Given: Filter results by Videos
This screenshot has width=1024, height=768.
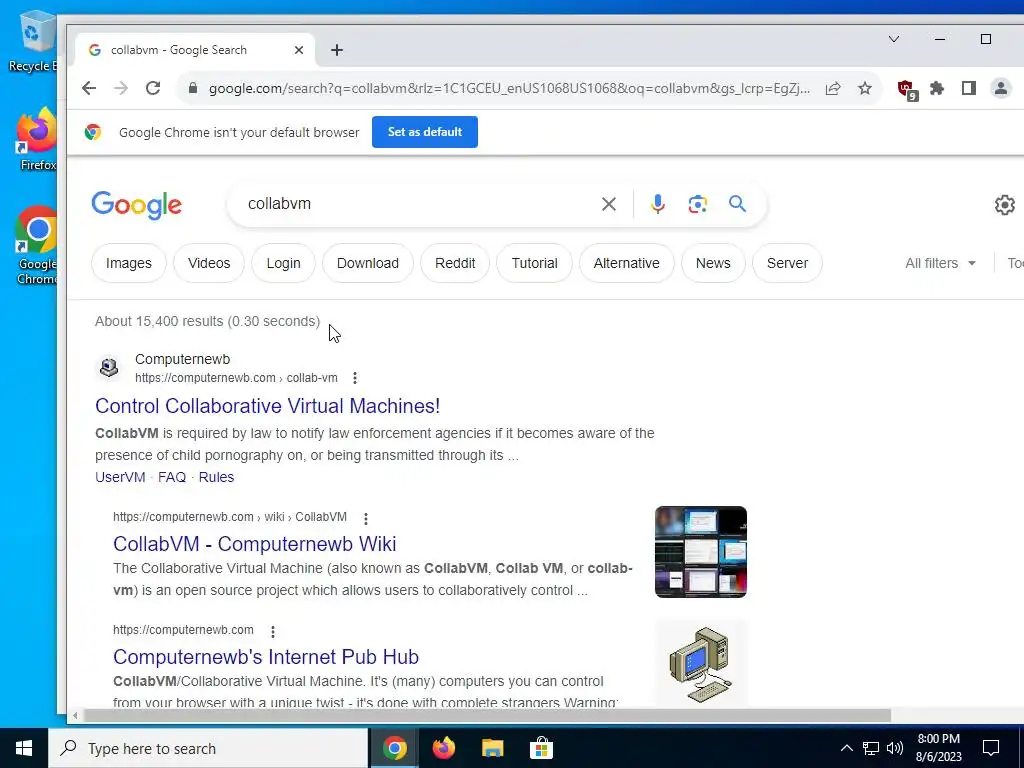Looking at the screenshot, I should tap(209, 263).
